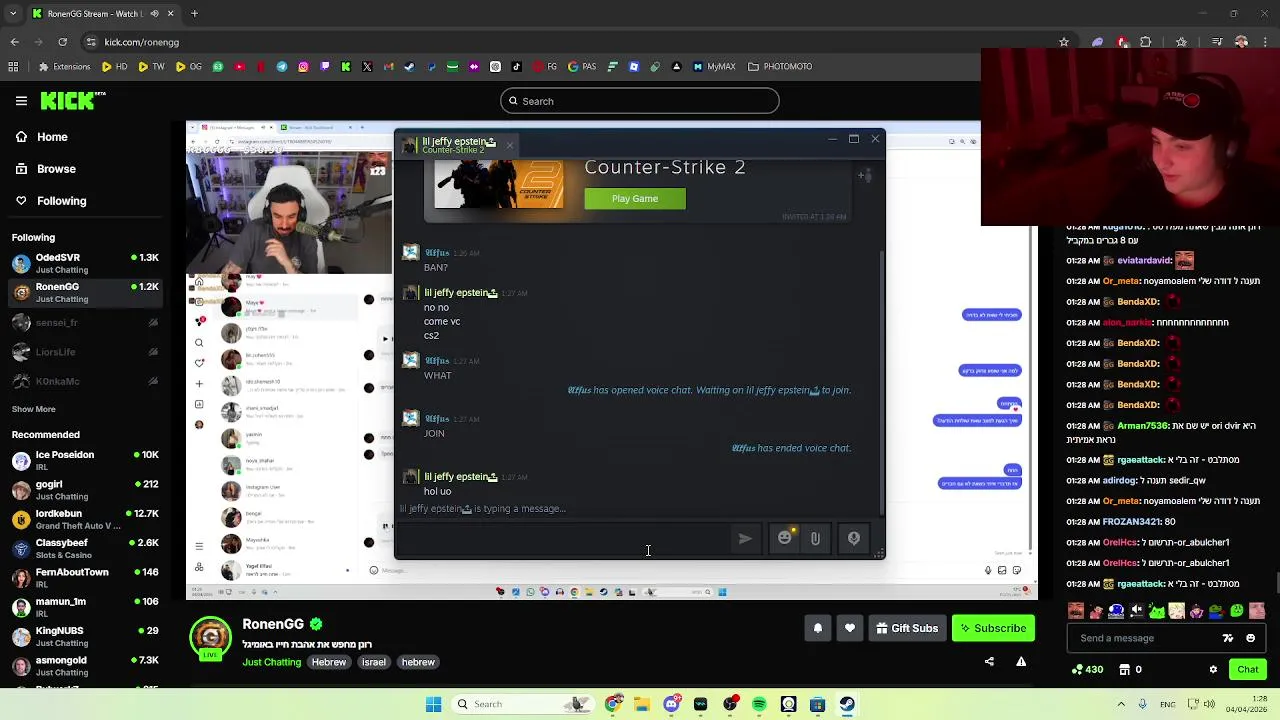1280x720 pixels.
Task: Click the Steam chat message input
Action: (x=565, y=538)
